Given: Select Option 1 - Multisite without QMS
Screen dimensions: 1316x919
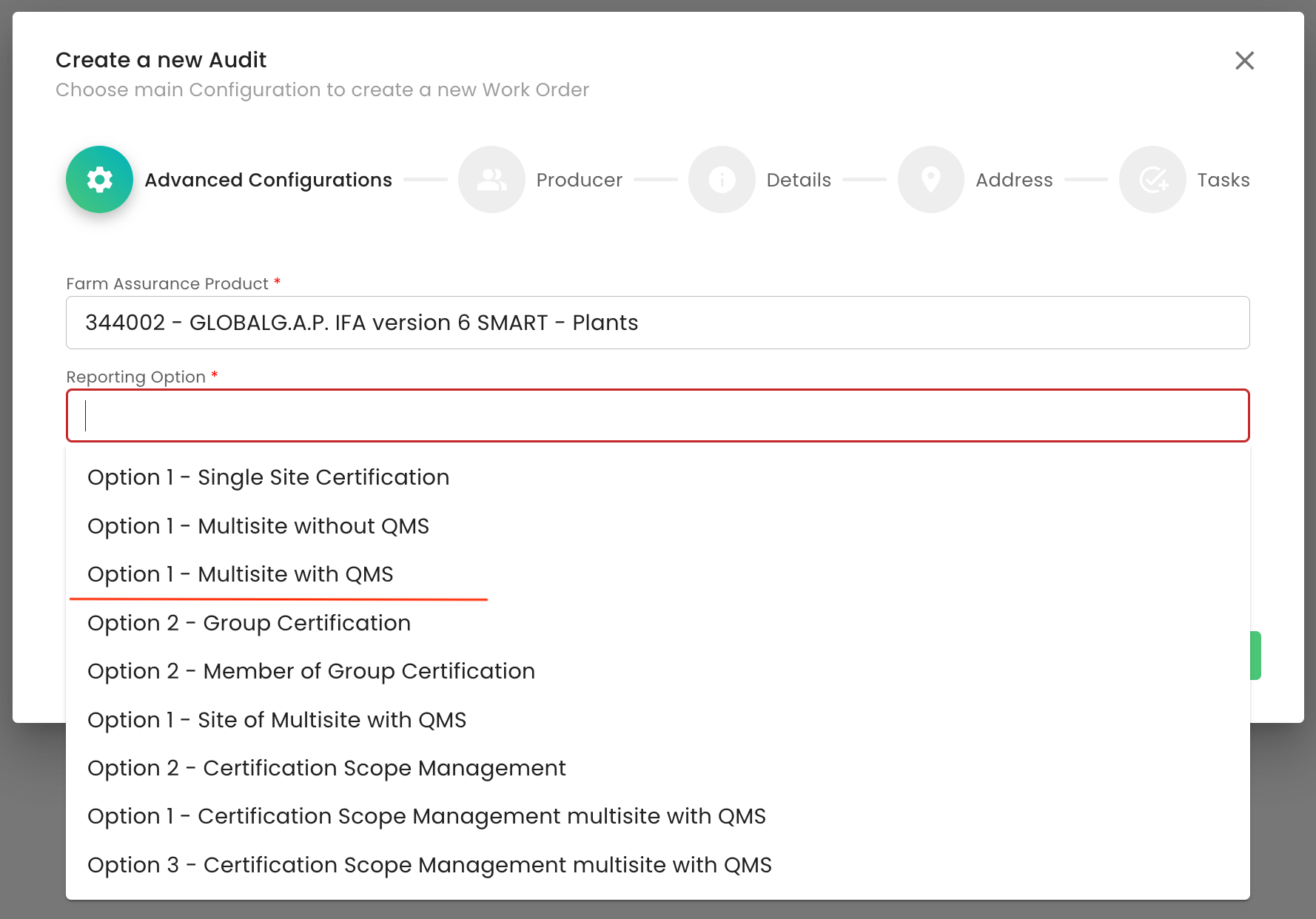Looking at the screenshot, I should (x=657, y=526).
